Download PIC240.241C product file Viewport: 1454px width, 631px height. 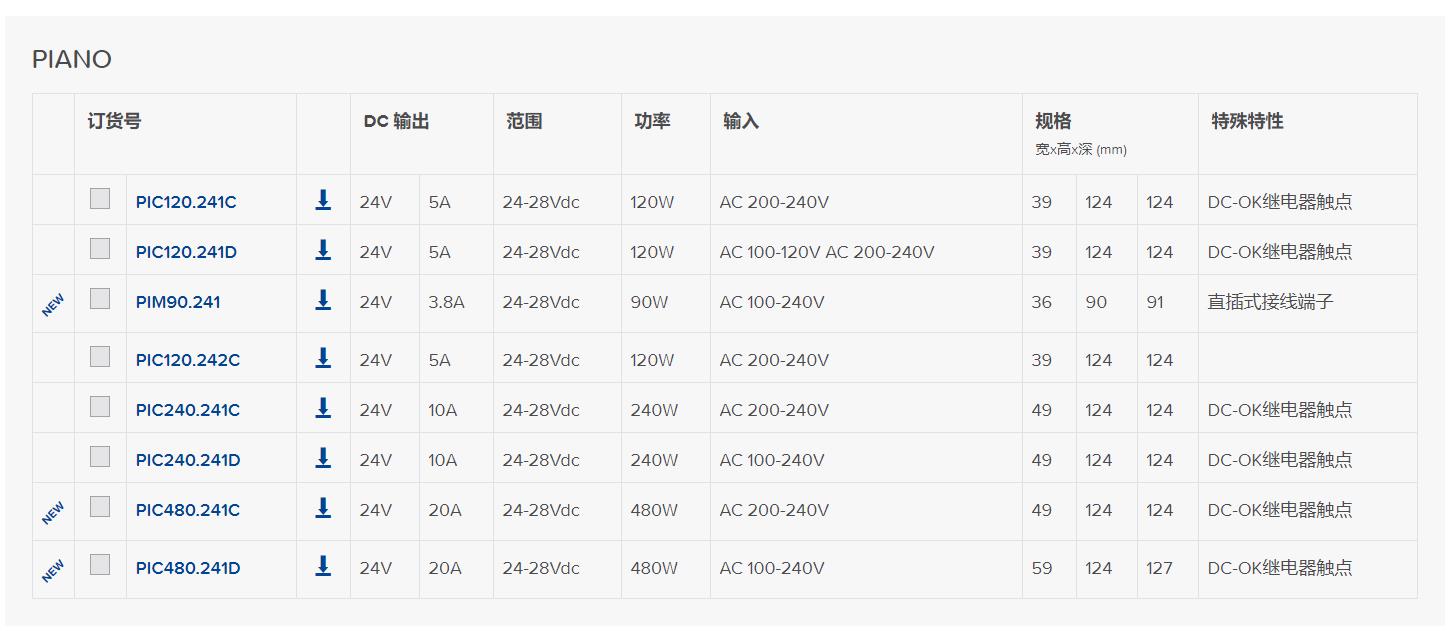(x=323, y=408)
